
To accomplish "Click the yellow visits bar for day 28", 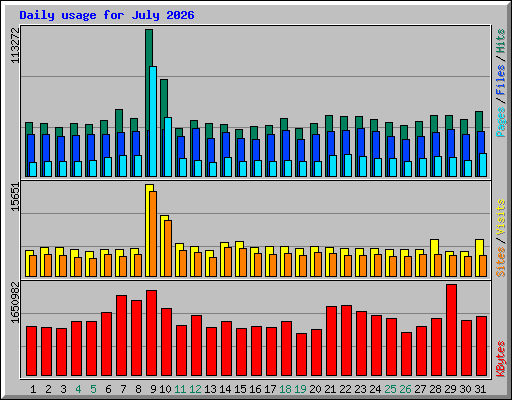I will pyautogui.click(x=434, y=246).
